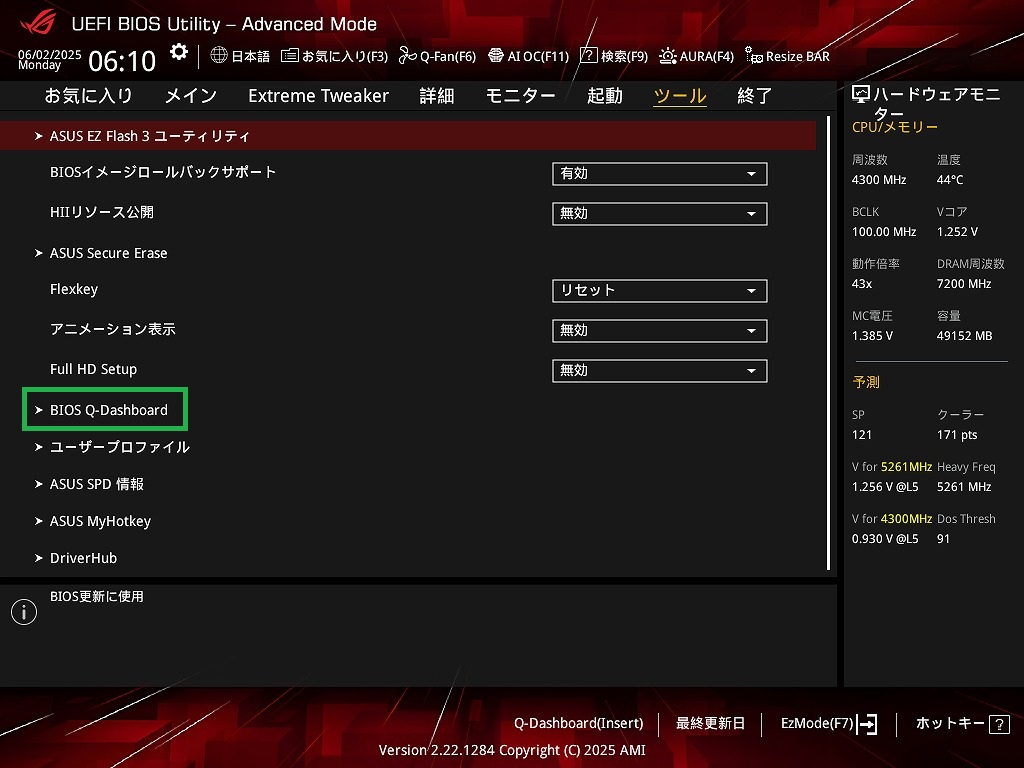Click the info circle icon

(x=24, y=612)
